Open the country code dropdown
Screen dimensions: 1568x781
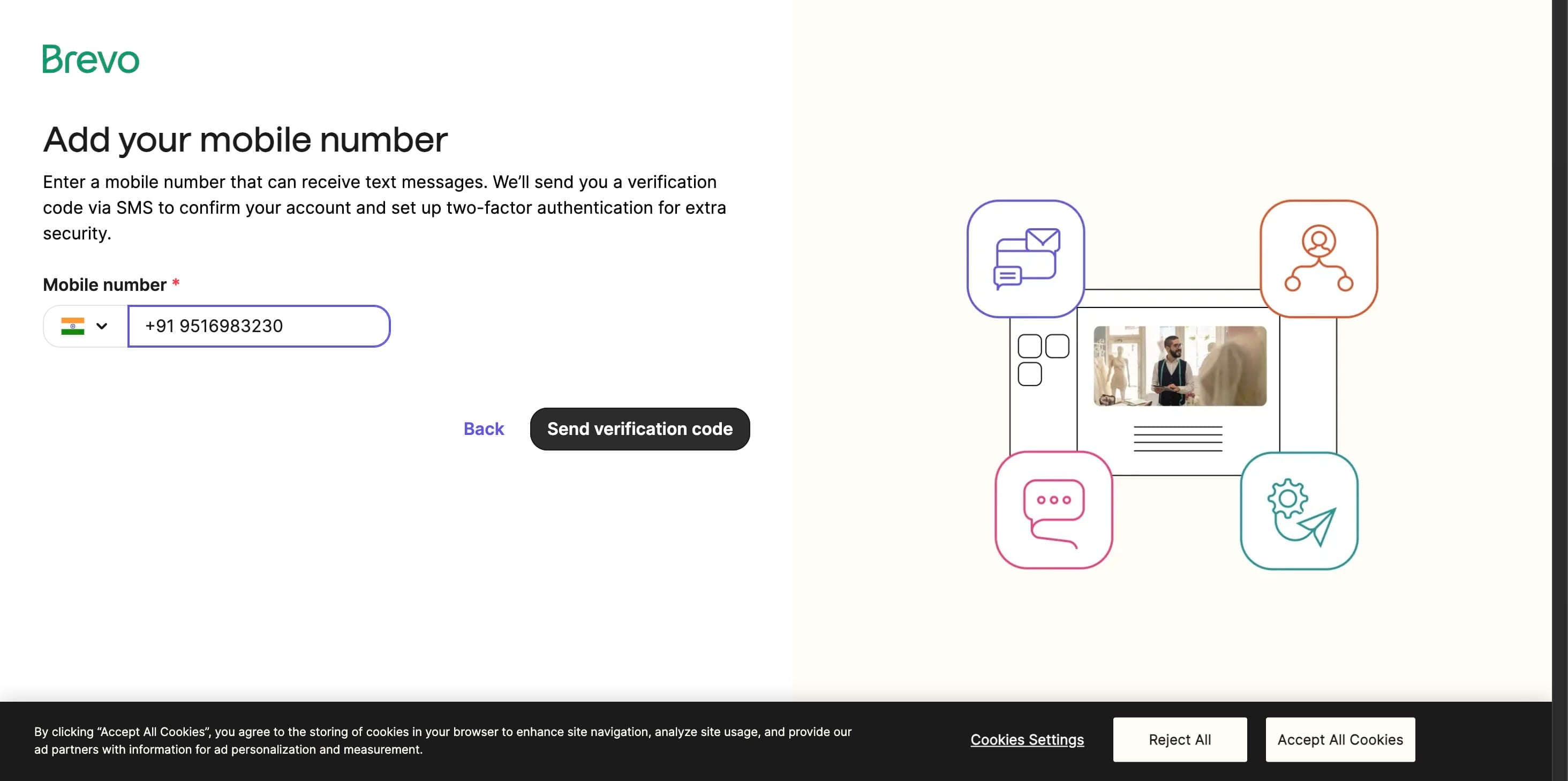coord(85,326)
